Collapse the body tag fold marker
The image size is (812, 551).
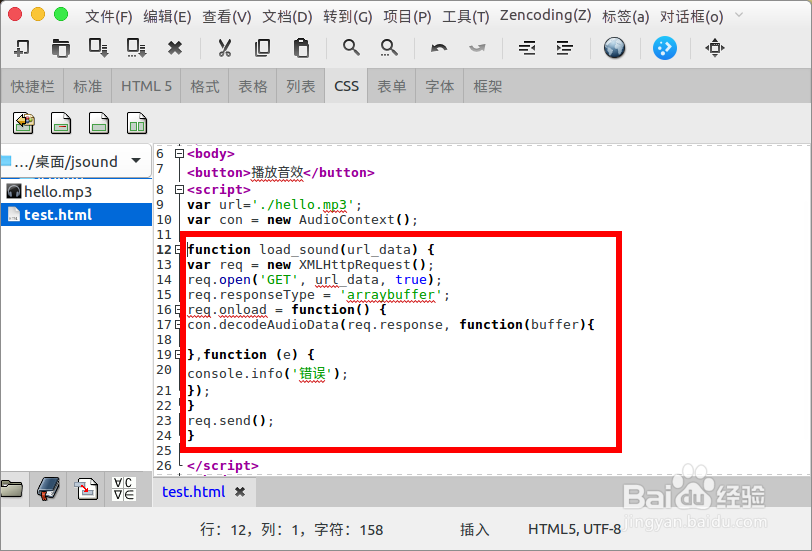coord(179,153)
